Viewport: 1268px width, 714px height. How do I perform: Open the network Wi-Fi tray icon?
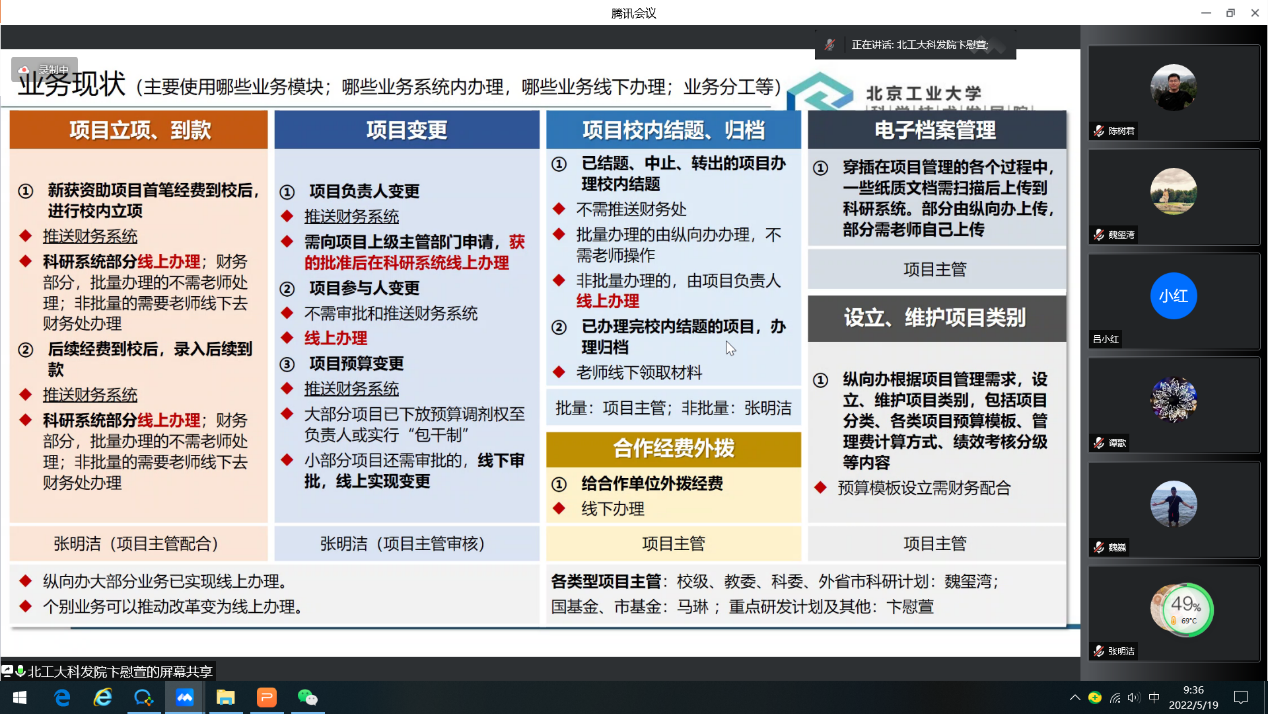click(x=1115, y=697)
